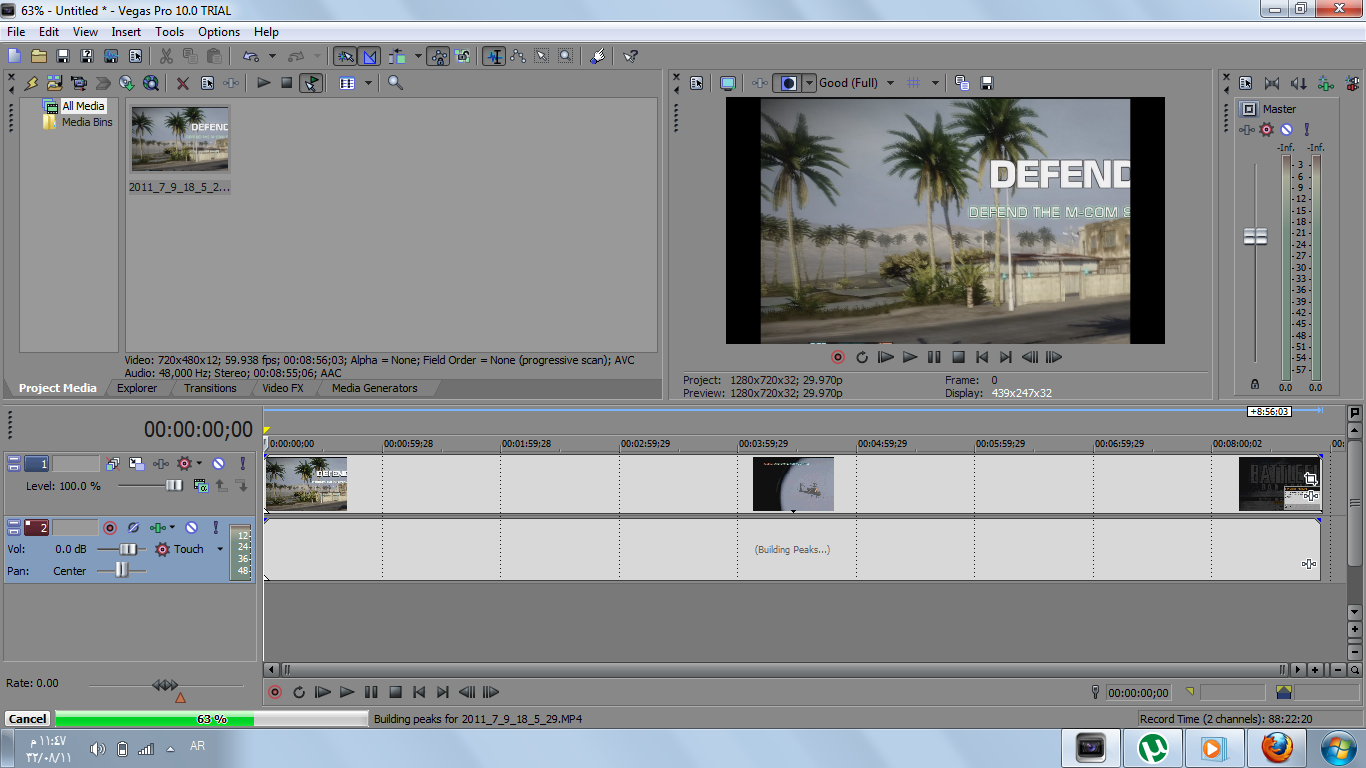Click Downmix Output icon in mixer
1366x768 pixels.
click(x=1272, y=83)
